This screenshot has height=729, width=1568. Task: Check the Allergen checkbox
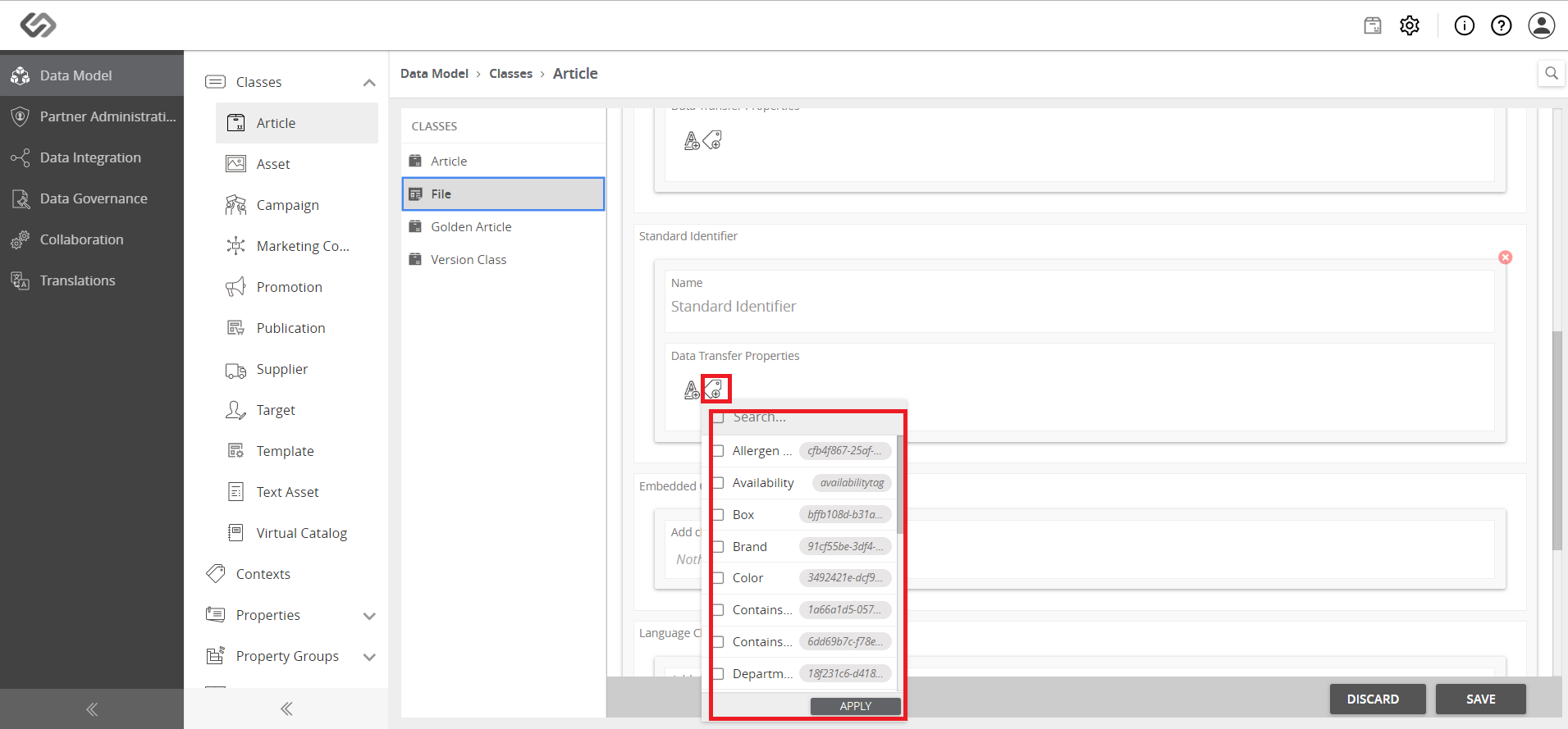[719, 451]
